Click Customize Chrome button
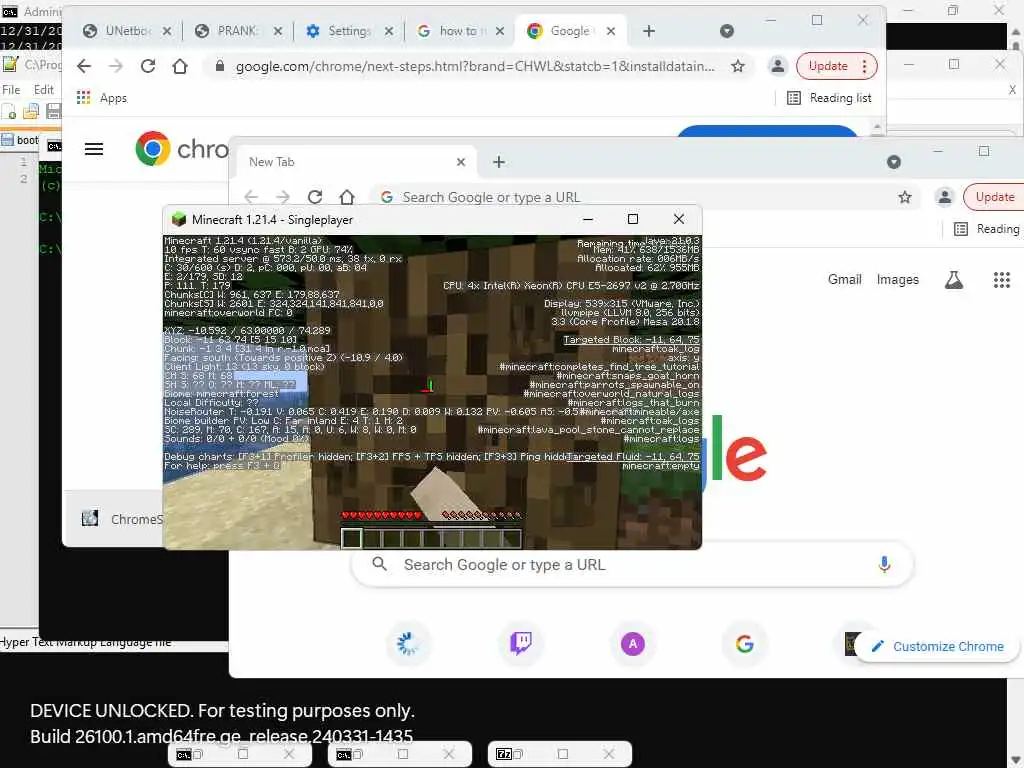 click(x=936, y=647)
